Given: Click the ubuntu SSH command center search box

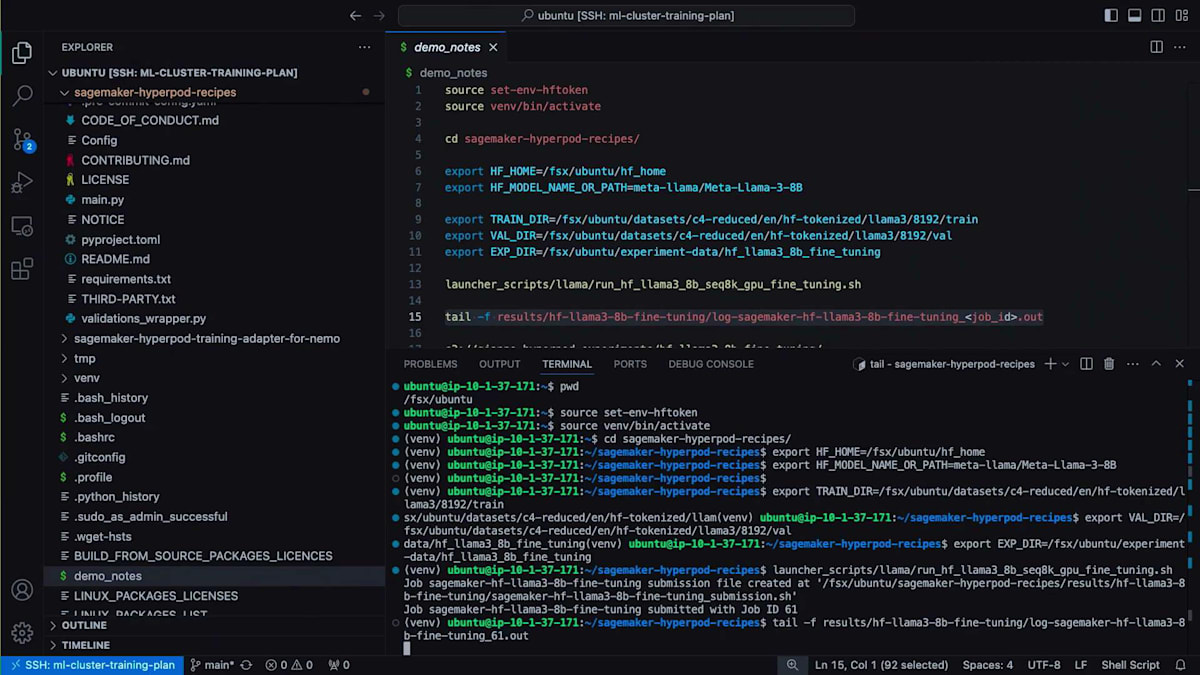Looking at the screenshot, I should point(626,15).
